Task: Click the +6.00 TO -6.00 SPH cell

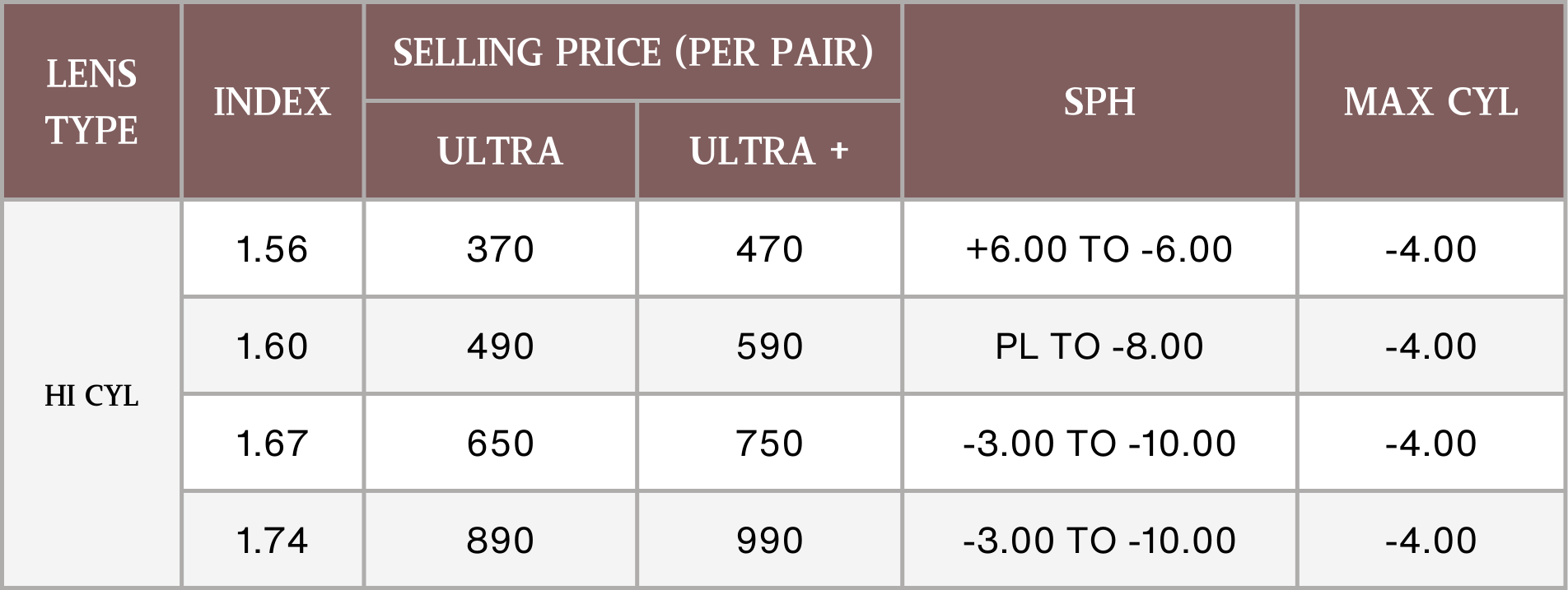Action: pos(1099,249)
